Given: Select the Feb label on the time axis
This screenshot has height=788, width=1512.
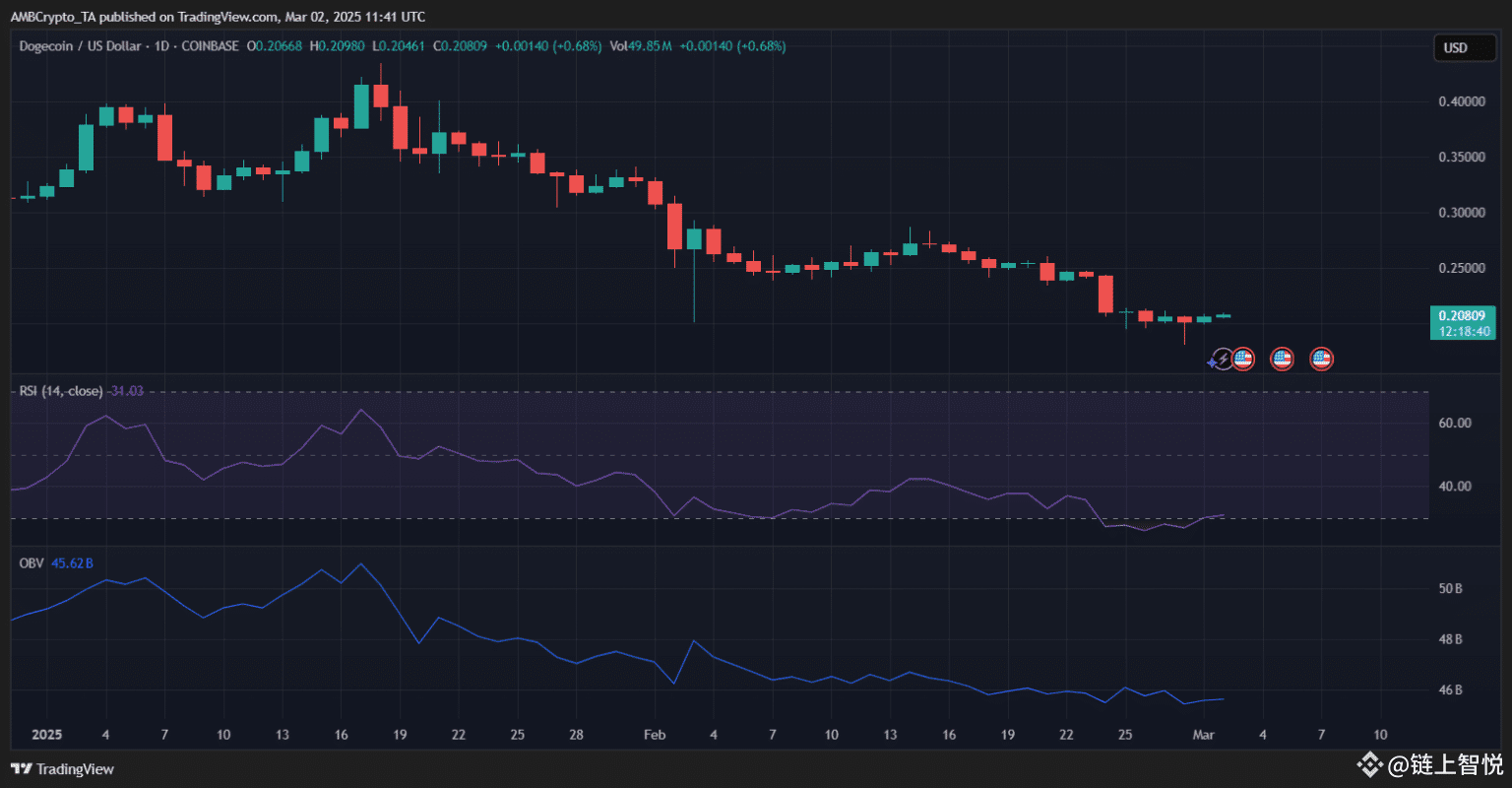Looking at the screenshot, I should (x=654, y=735).
